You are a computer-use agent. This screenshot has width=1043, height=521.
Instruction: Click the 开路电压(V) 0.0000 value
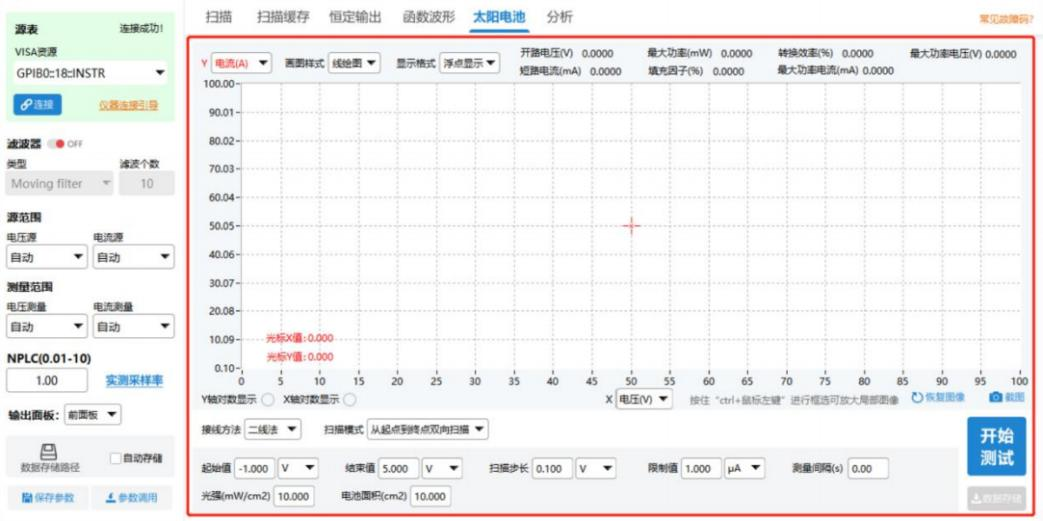(597, 54)
